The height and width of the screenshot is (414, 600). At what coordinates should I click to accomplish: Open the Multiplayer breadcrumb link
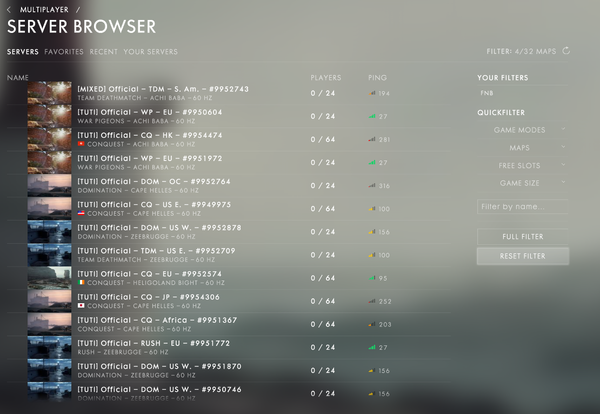(x=44, y=10)
